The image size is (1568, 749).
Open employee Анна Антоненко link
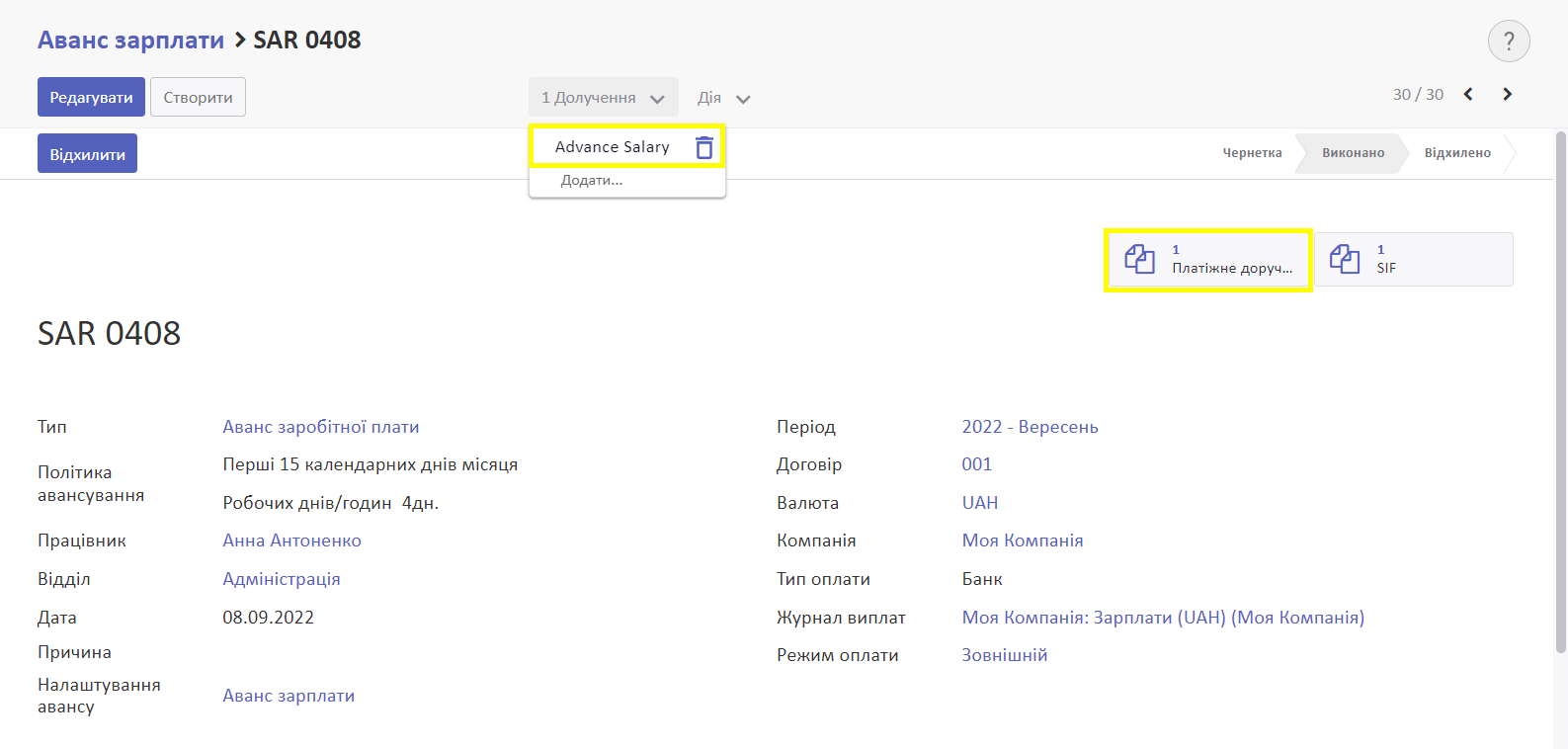pyautogui.click(x=291, y=541)
